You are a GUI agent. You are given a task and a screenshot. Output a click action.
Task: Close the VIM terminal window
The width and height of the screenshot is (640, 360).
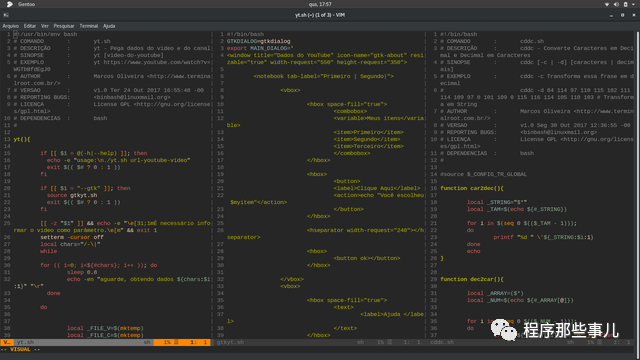tap(634, 15)
